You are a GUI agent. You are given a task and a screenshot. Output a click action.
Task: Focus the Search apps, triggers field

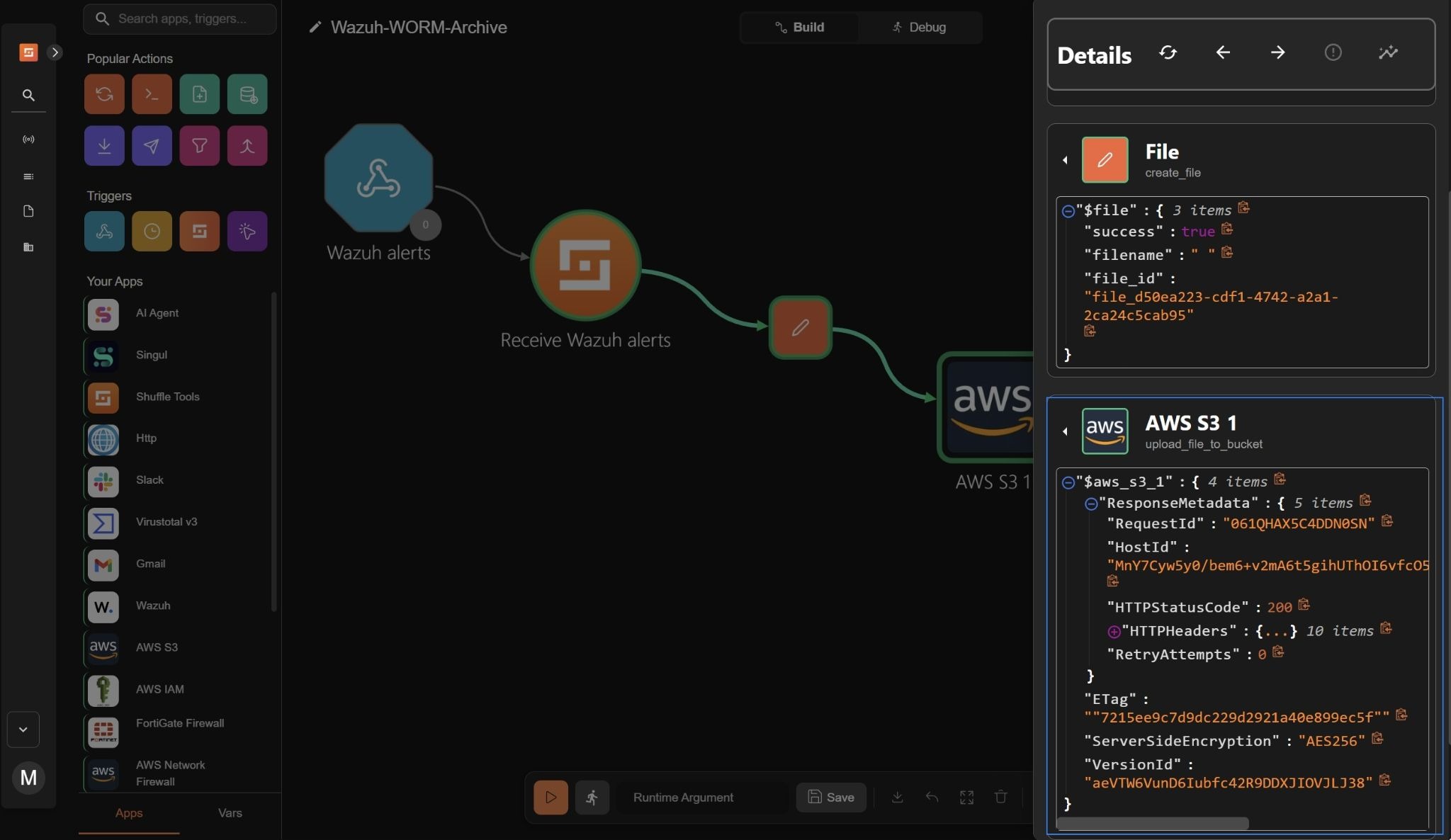click(180, 19)
